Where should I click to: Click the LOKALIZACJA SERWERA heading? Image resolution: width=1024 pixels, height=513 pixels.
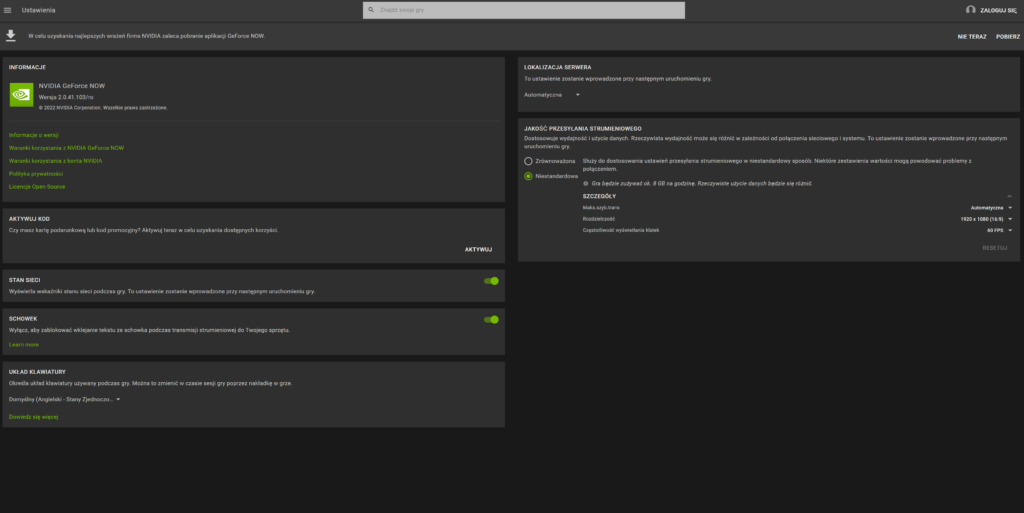(x=558, y=67)
